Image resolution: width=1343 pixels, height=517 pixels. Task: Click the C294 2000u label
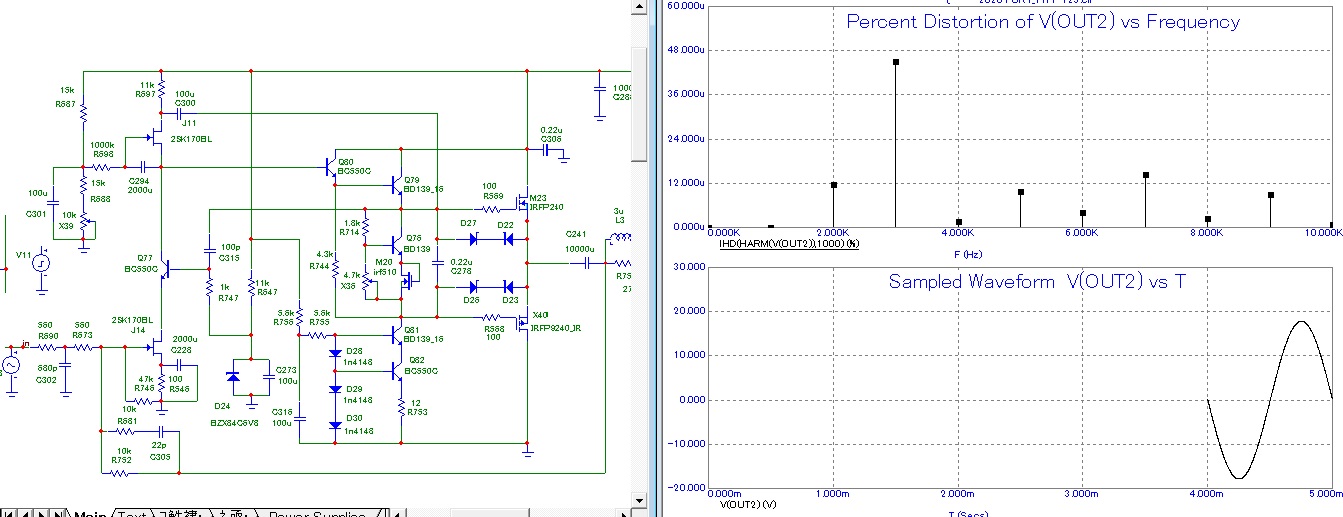point(140,185)
